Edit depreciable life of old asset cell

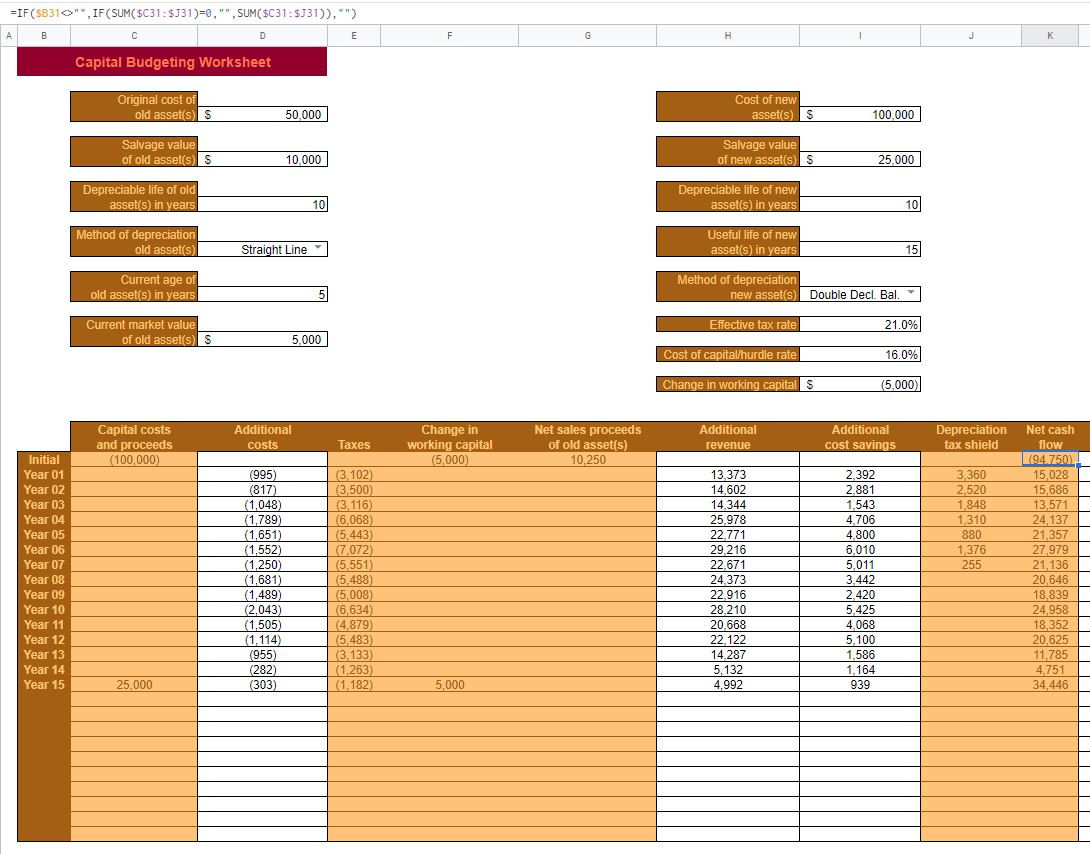coord(262,204)
